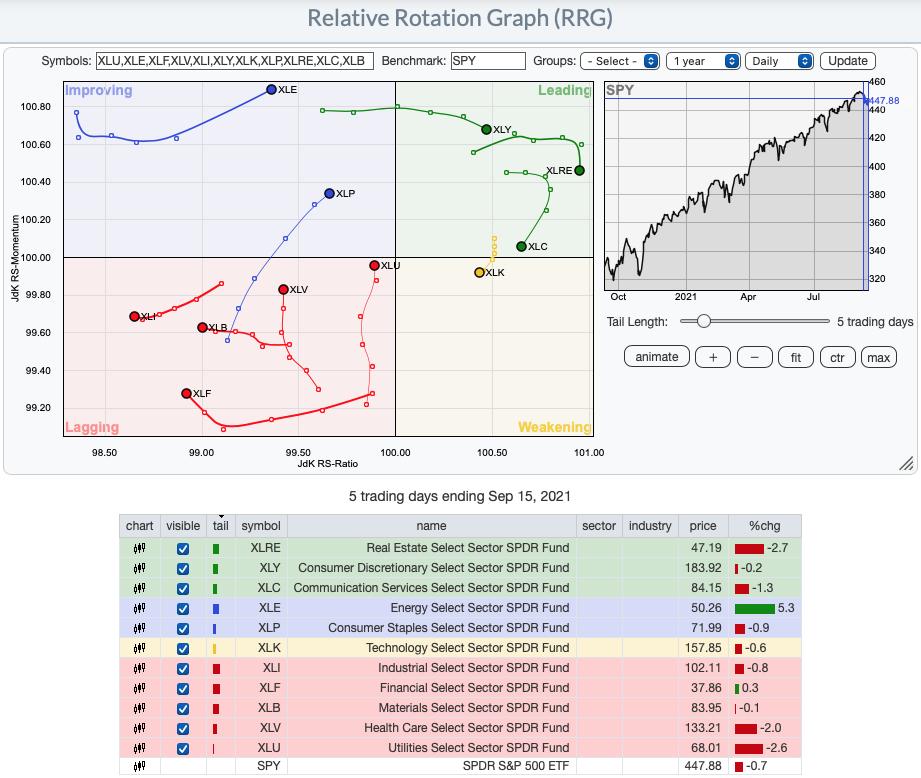The width and height of the screenshot is (921, 778).
Task: Click the Benchmark SPY input field
Action: tap(488, 61)
